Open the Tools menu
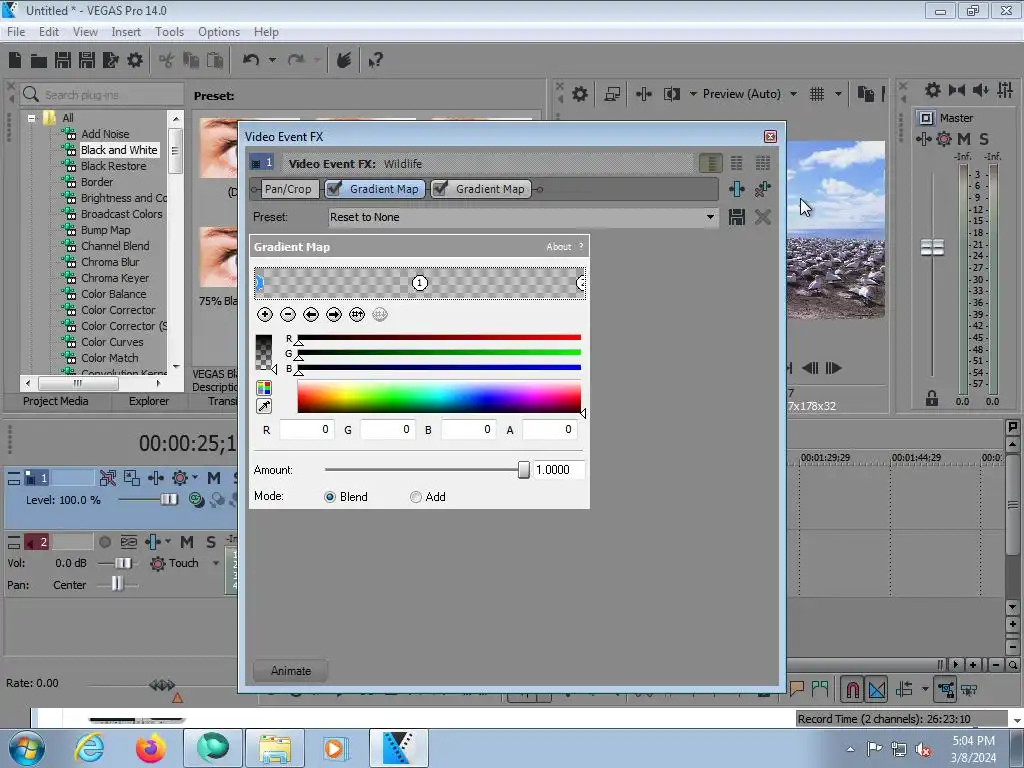Viewport: 1024px width, 768px height. 169,31
